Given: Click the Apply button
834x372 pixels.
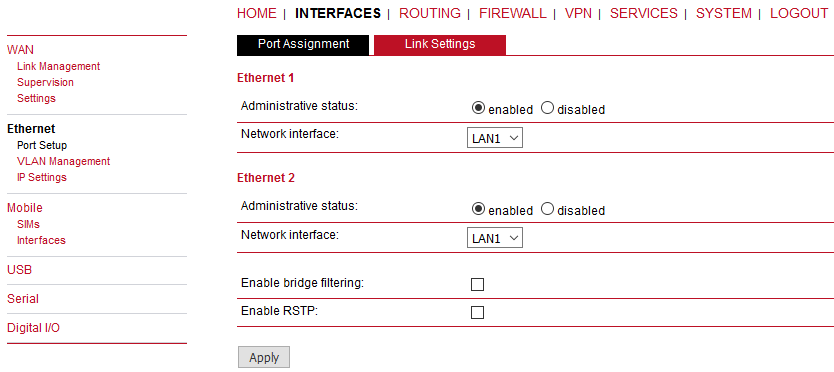Looking at the screenshot, I should tap(264, 358).
